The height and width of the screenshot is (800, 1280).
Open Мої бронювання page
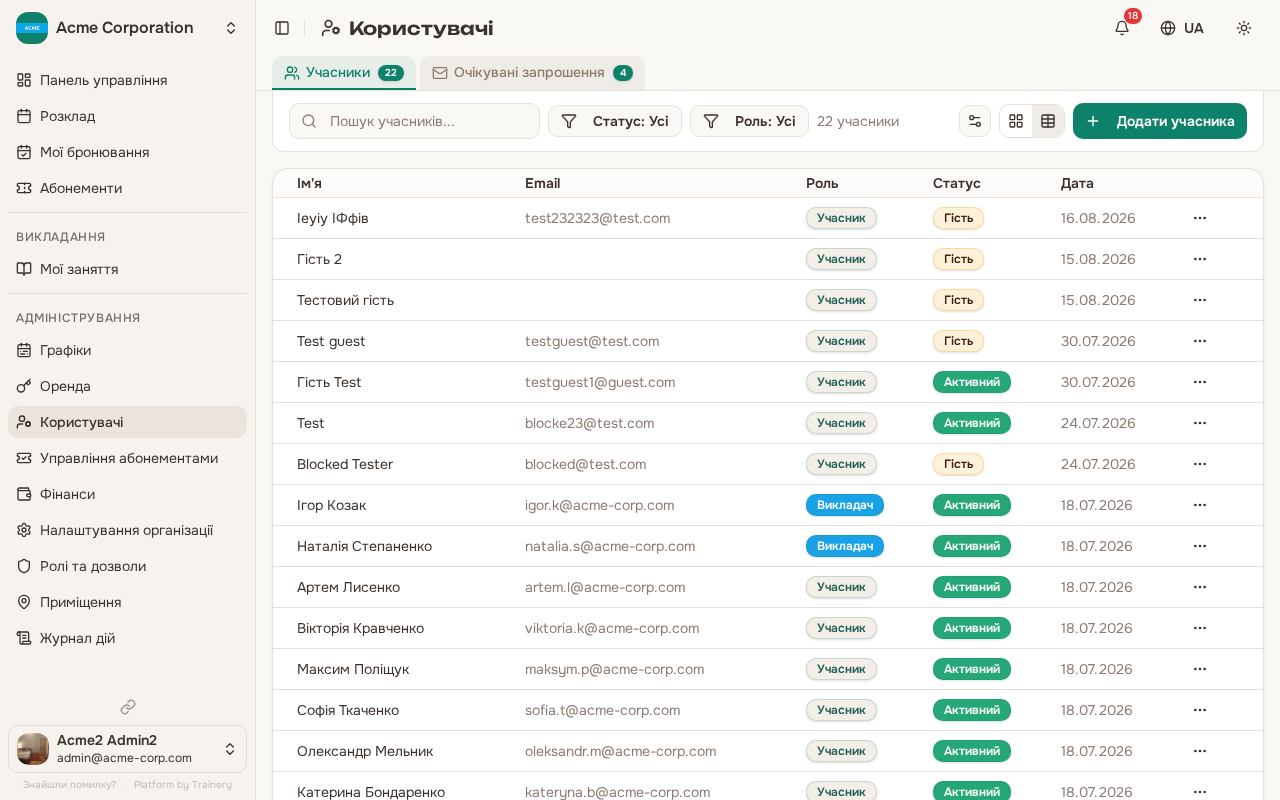click(x=127, y=152)
